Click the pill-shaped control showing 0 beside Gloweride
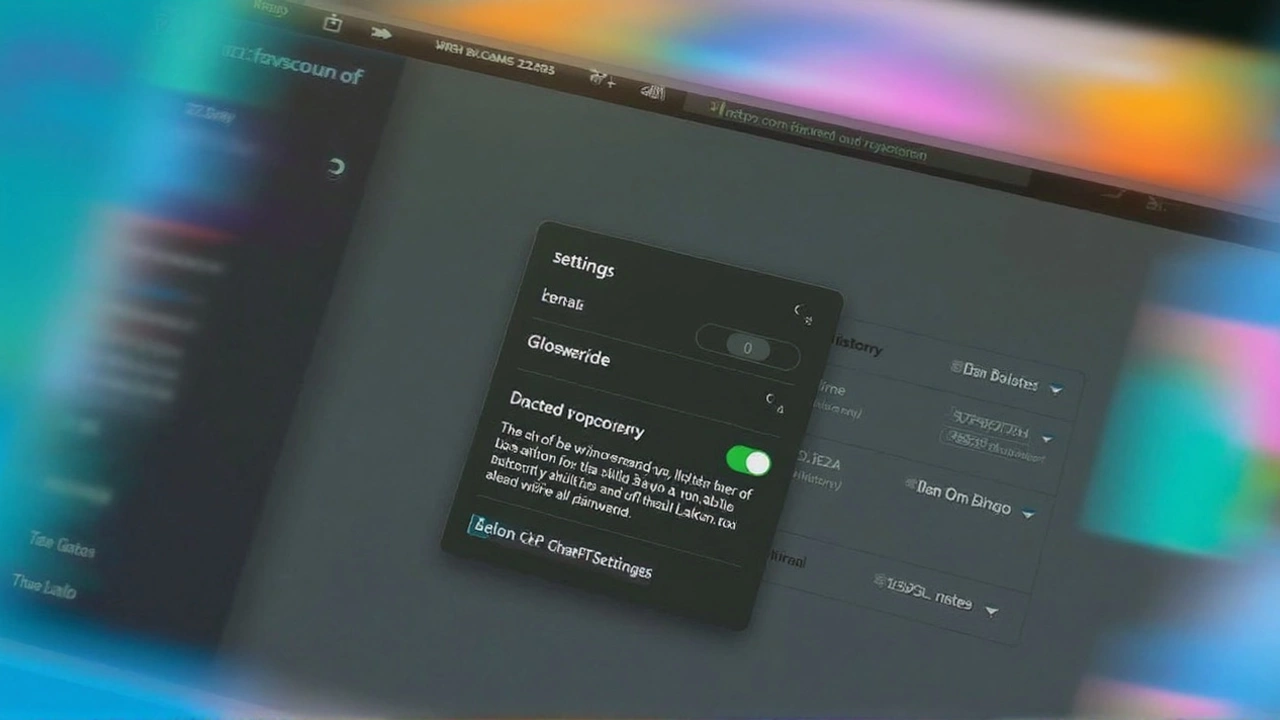 point(748,348)
